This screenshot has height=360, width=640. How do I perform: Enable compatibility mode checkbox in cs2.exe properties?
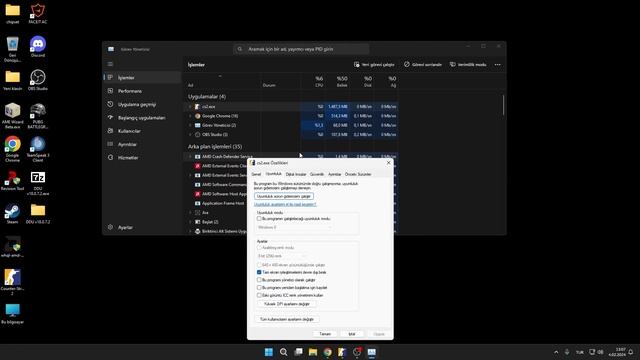click(x=259, y=219)
